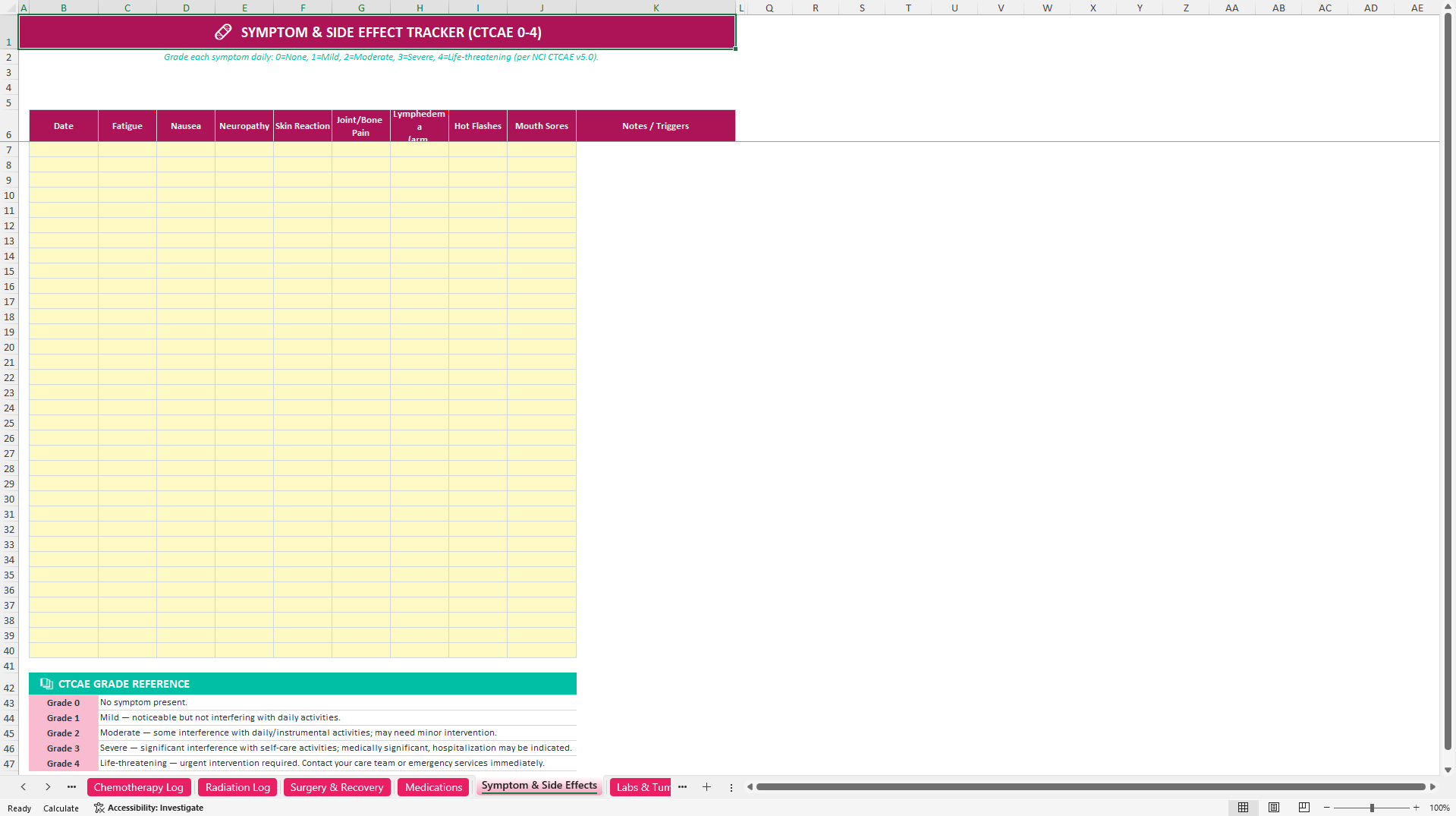
Task: Click the vertical scrollbar up arrow
Action: coord(1448,6)
